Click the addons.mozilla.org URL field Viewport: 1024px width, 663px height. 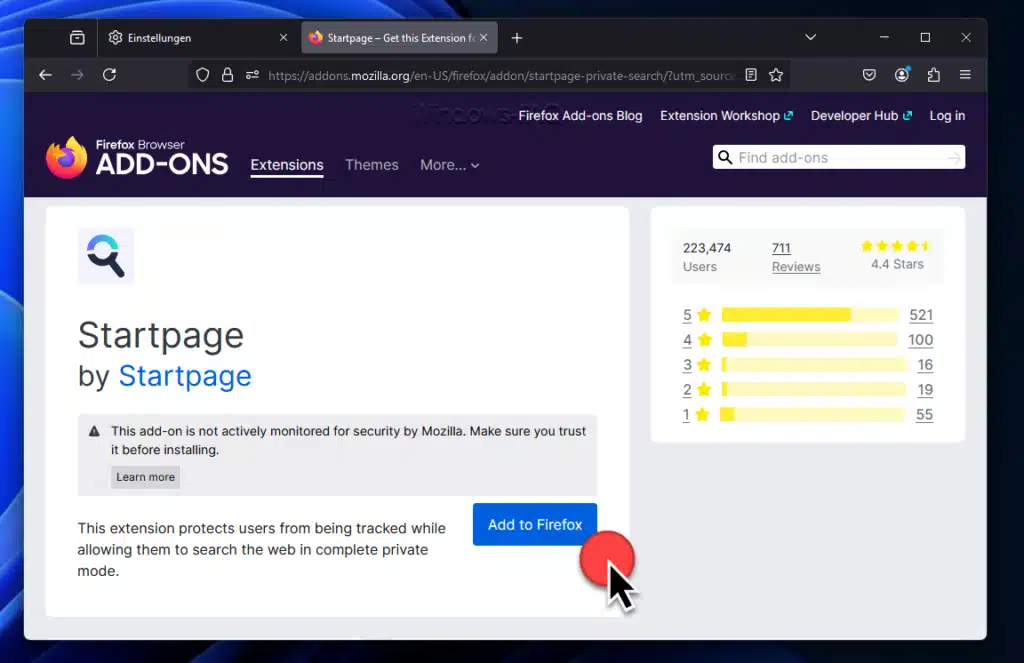[x=501, y=76]
